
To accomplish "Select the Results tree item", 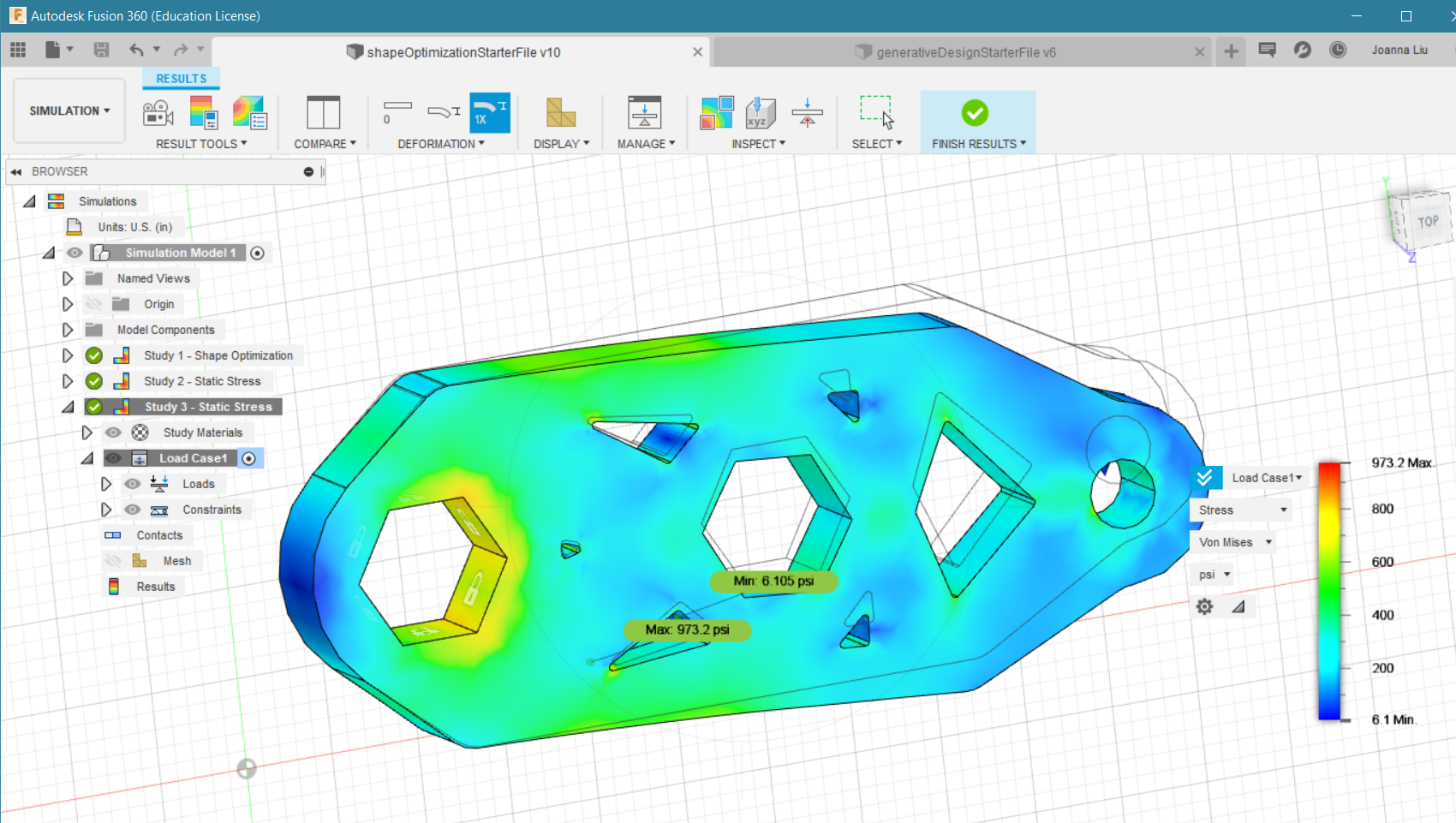I will (x=155, y=587).
